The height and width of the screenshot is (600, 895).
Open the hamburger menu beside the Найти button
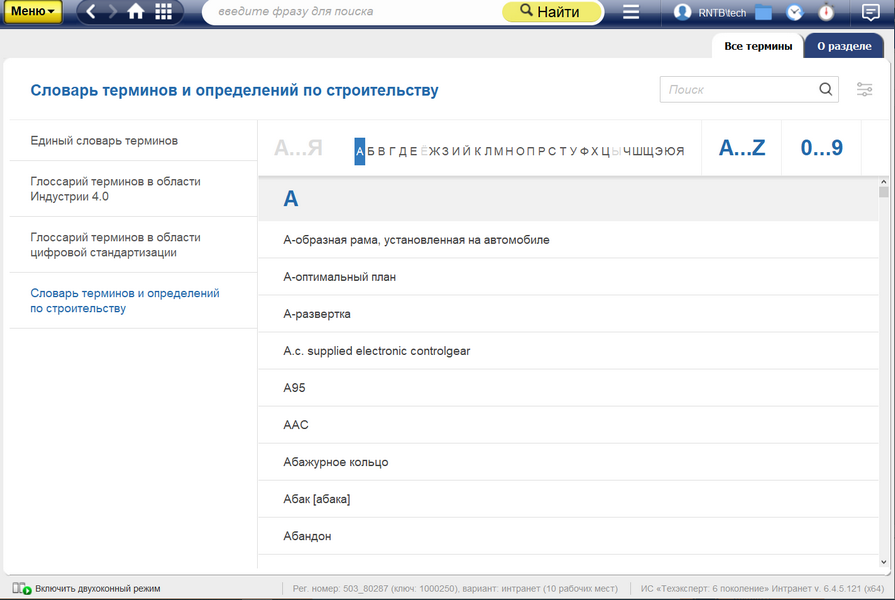pyautogui.click(x=631, y=12)
